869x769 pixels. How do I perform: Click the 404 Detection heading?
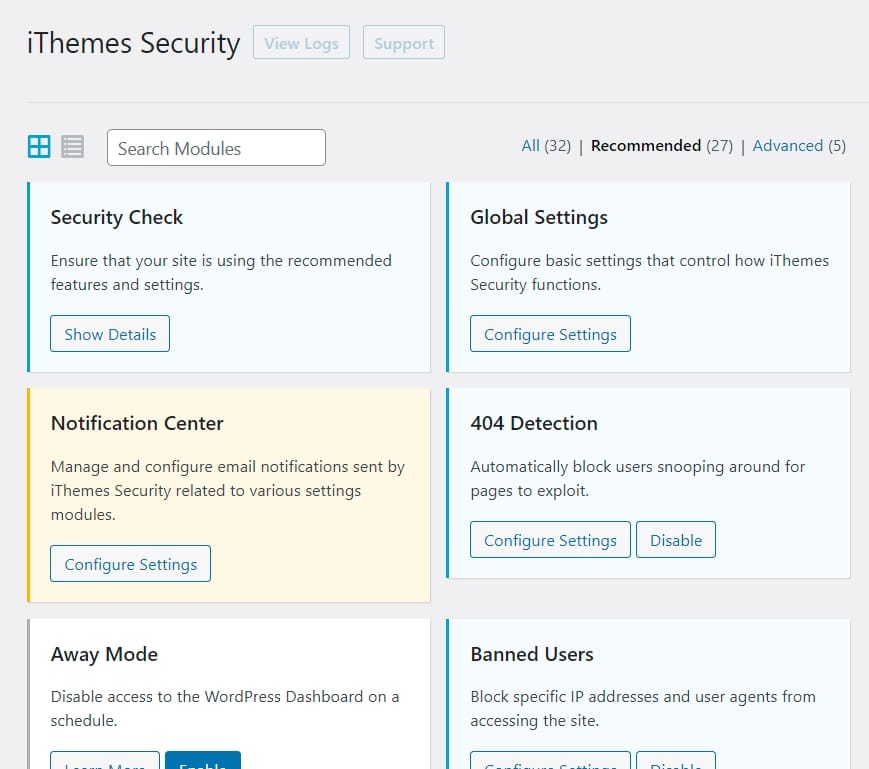tap(534, 423)
